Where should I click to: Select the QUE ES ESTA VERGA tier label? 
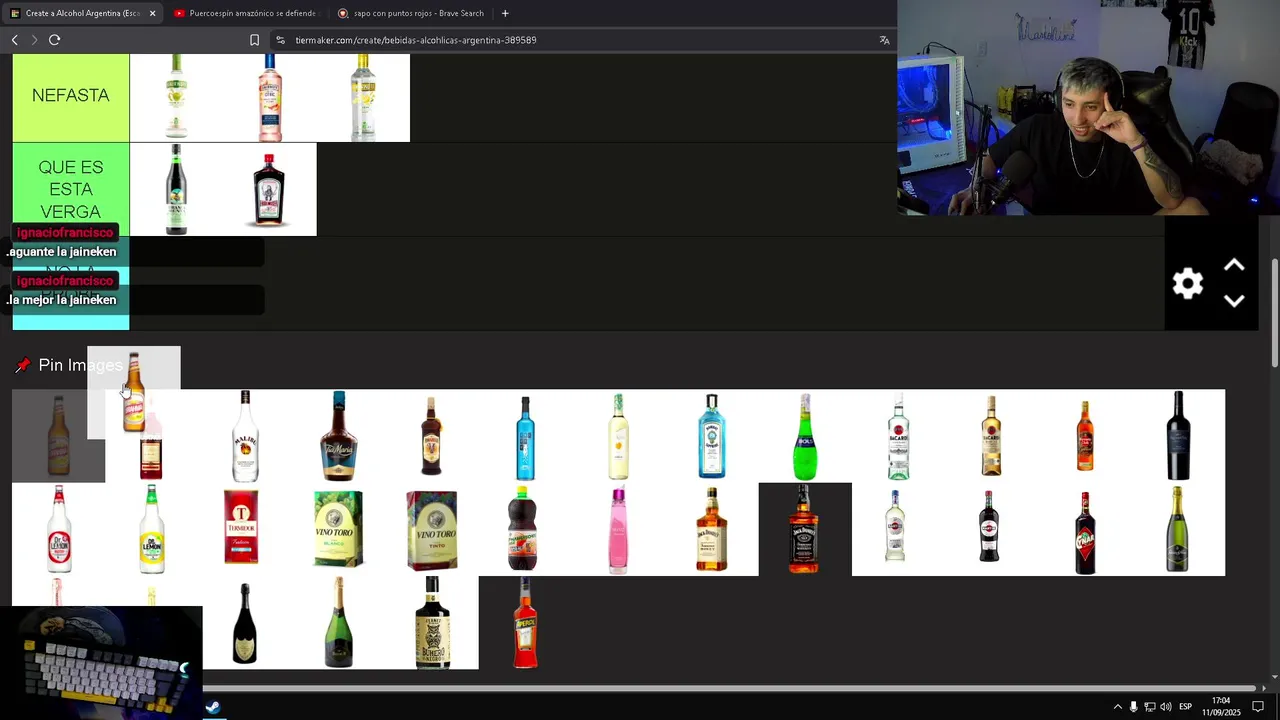pos(71,189)
